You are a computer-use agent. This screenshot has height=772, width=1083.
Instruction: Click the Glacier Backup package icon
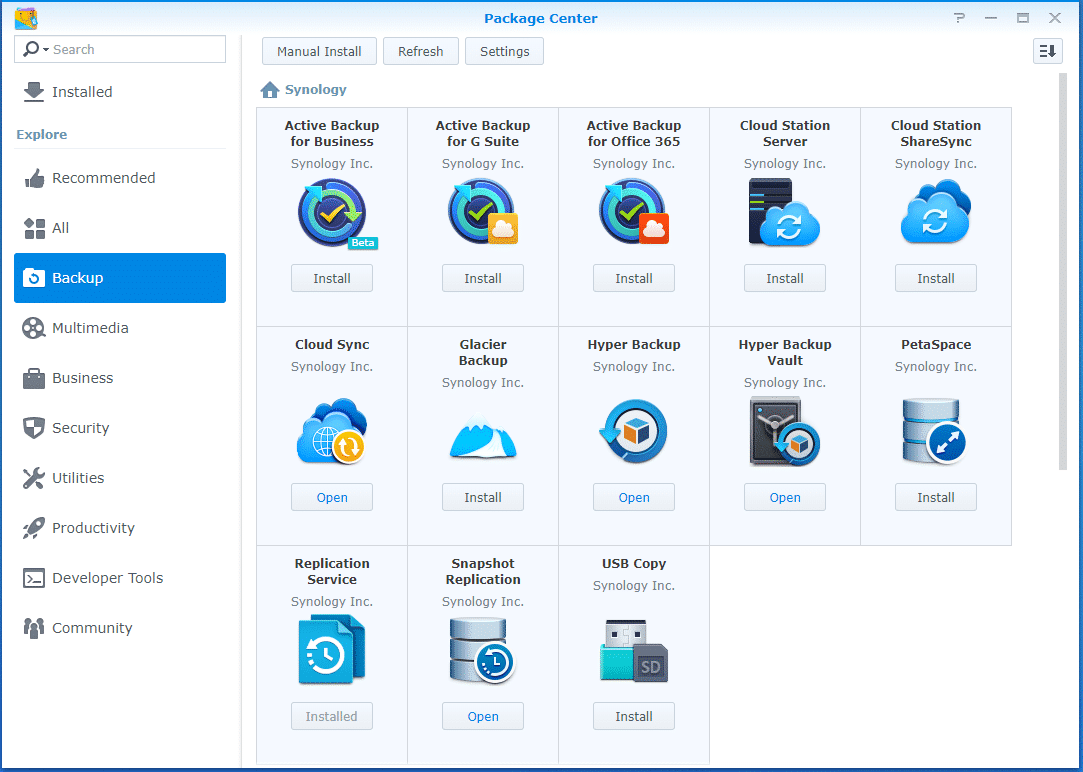coord(483,432)
